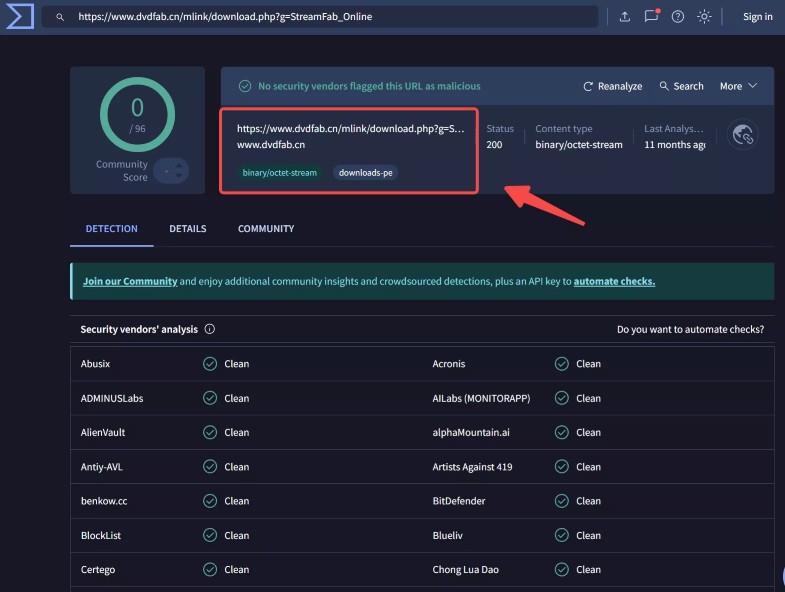This screenshot has height=592, width=785.
Task: Click info icon beside Security vendors' analysis
Action: (210, 329)
